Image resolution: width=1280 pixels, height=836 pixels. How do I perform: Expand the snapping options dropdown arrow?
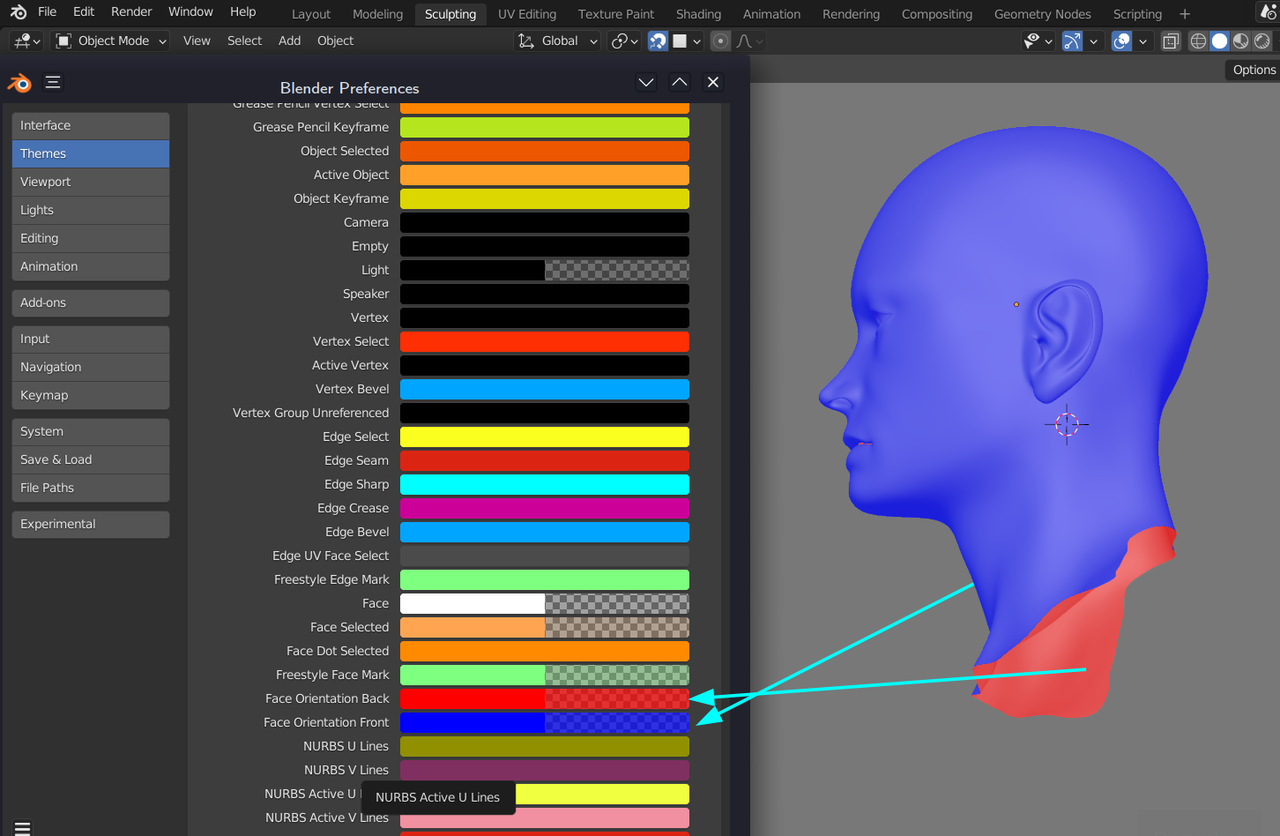(699, 41)
